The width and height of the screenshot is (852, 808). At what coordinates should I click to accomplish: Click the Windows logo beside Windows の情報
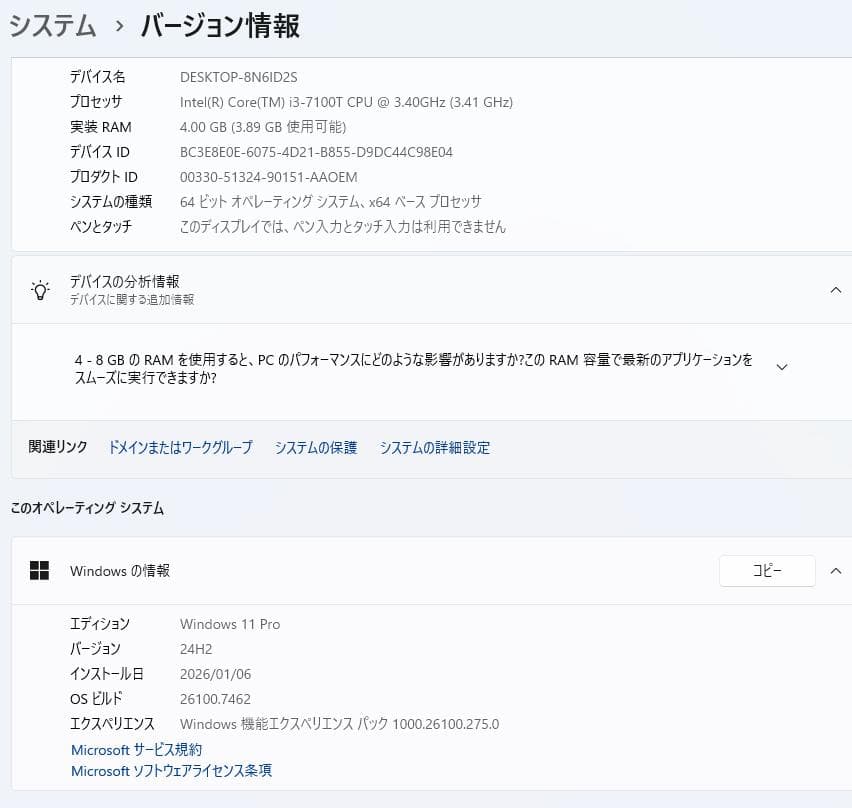point(40,571)
